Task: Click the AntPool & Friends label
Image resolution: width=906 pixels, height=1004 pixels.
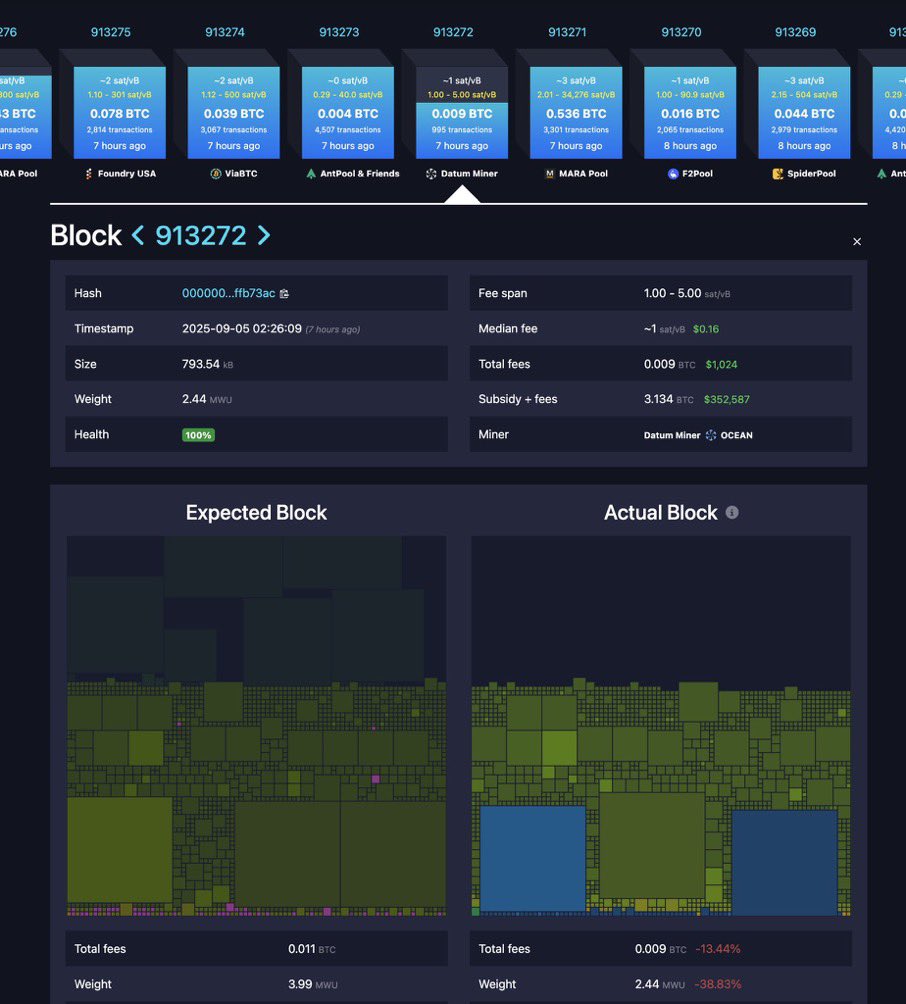Action: 360,174
